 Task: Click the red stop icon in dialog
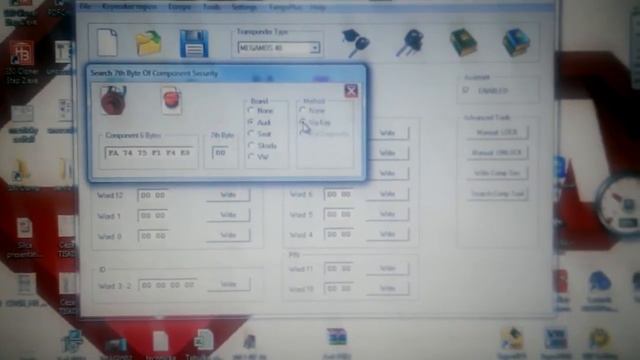pyautogui.click(x=171, y=100)
